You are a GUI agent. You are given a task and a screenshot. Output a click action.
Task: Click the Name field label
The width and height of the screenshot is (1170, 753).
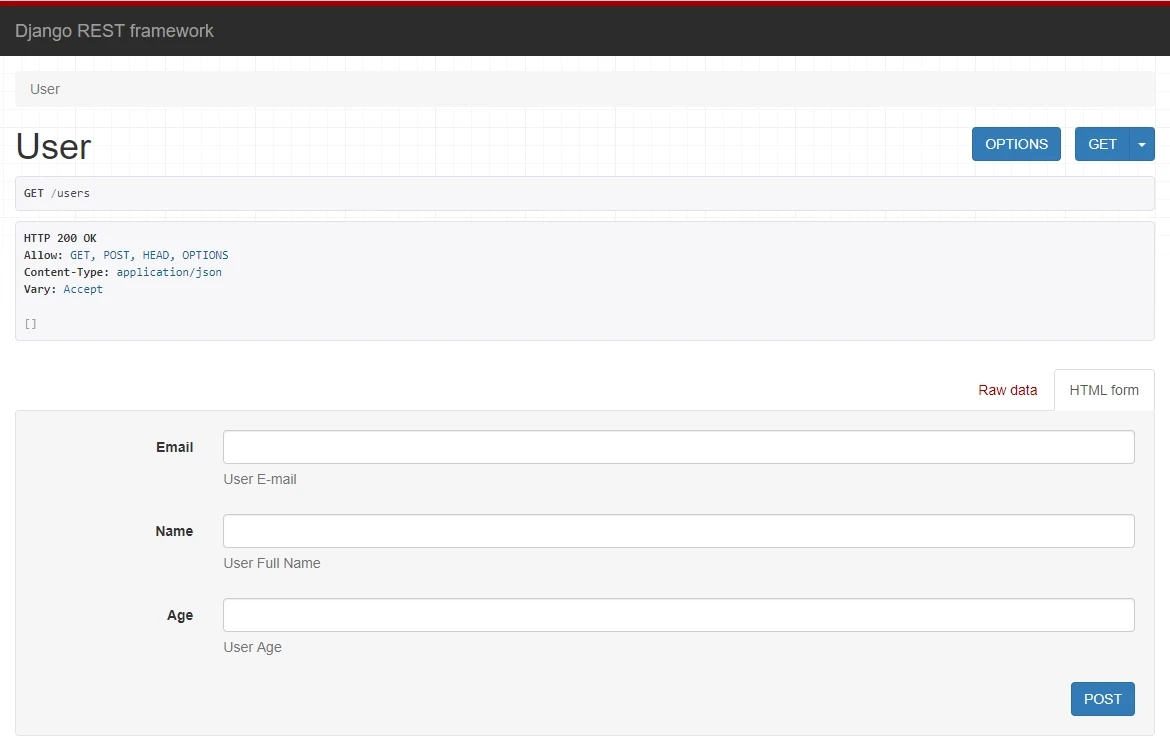coord(174,531)
